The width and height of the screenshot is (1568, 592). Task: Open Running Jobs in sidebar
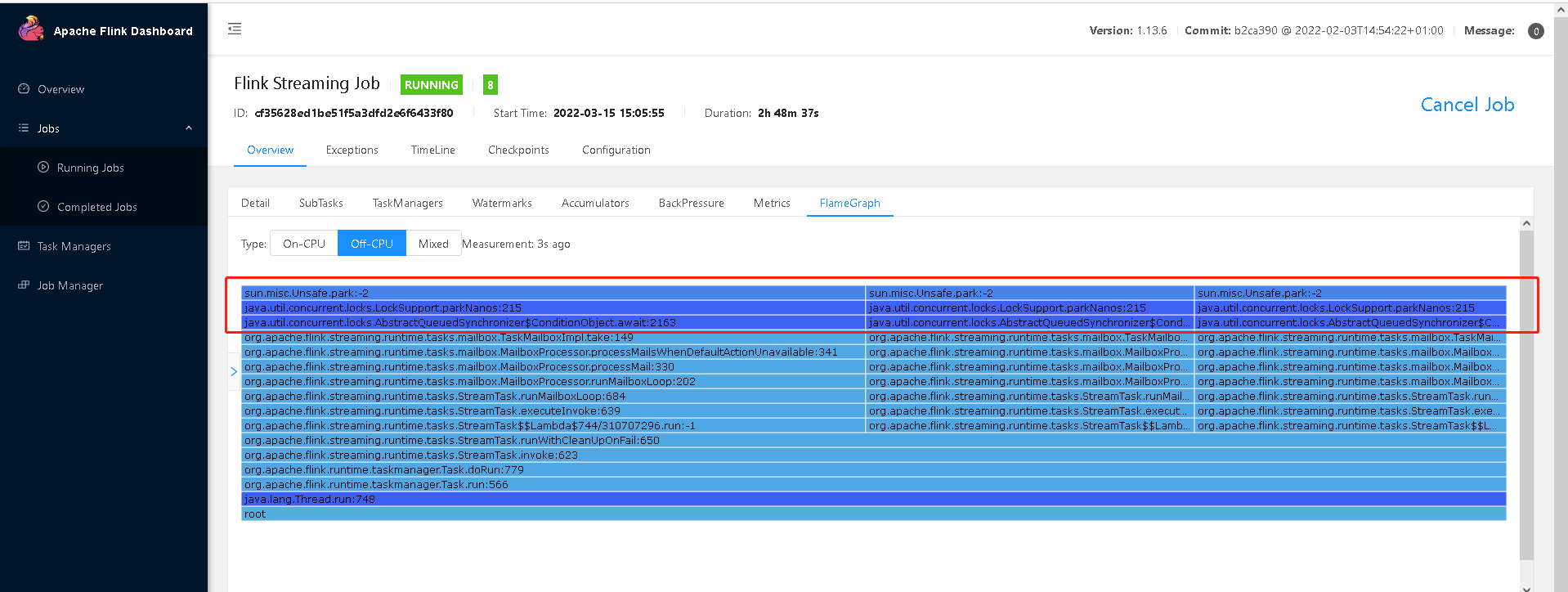pyautogui.click(x=104, y=168)
